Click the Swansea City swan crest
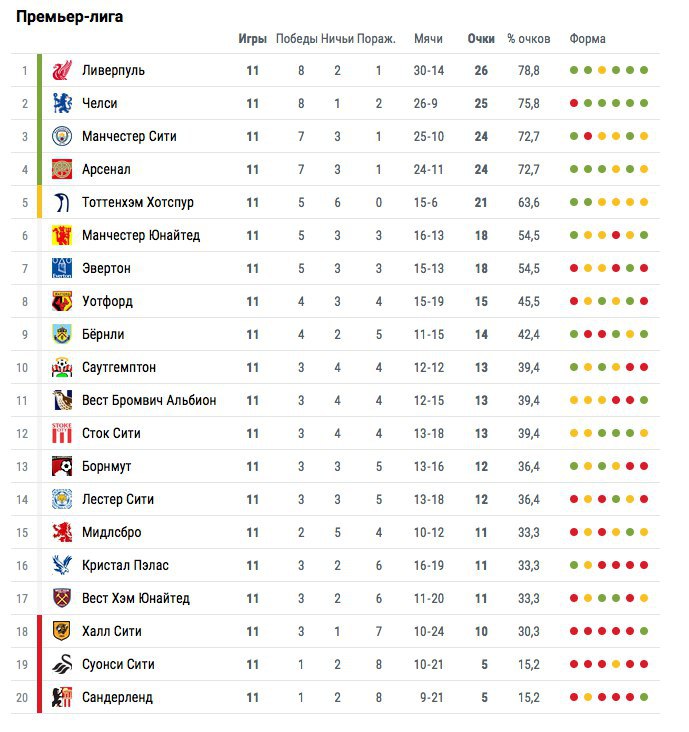 pyautogui.click(x=62, y=664)
